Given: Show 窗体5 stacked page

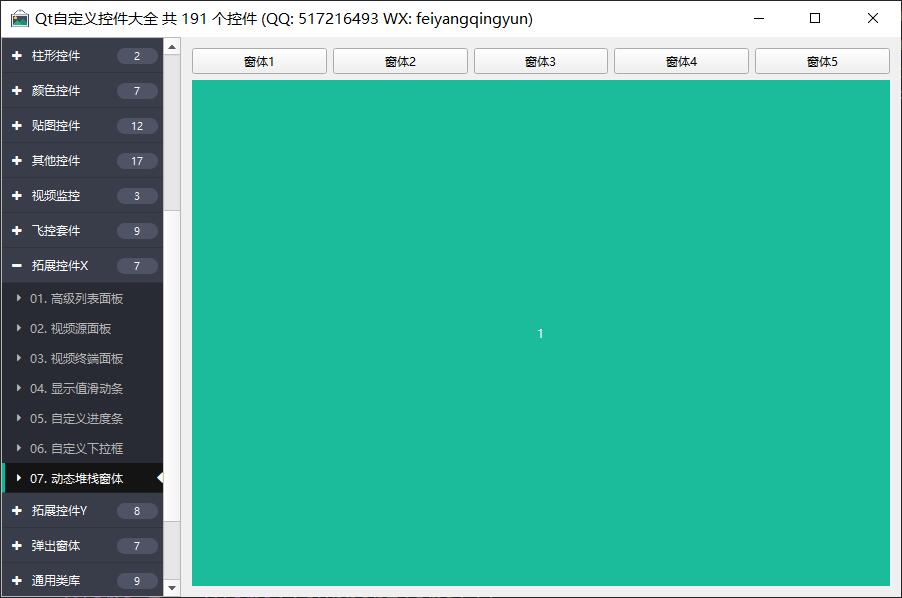Looking at the screenshot, I should (821, 61).
